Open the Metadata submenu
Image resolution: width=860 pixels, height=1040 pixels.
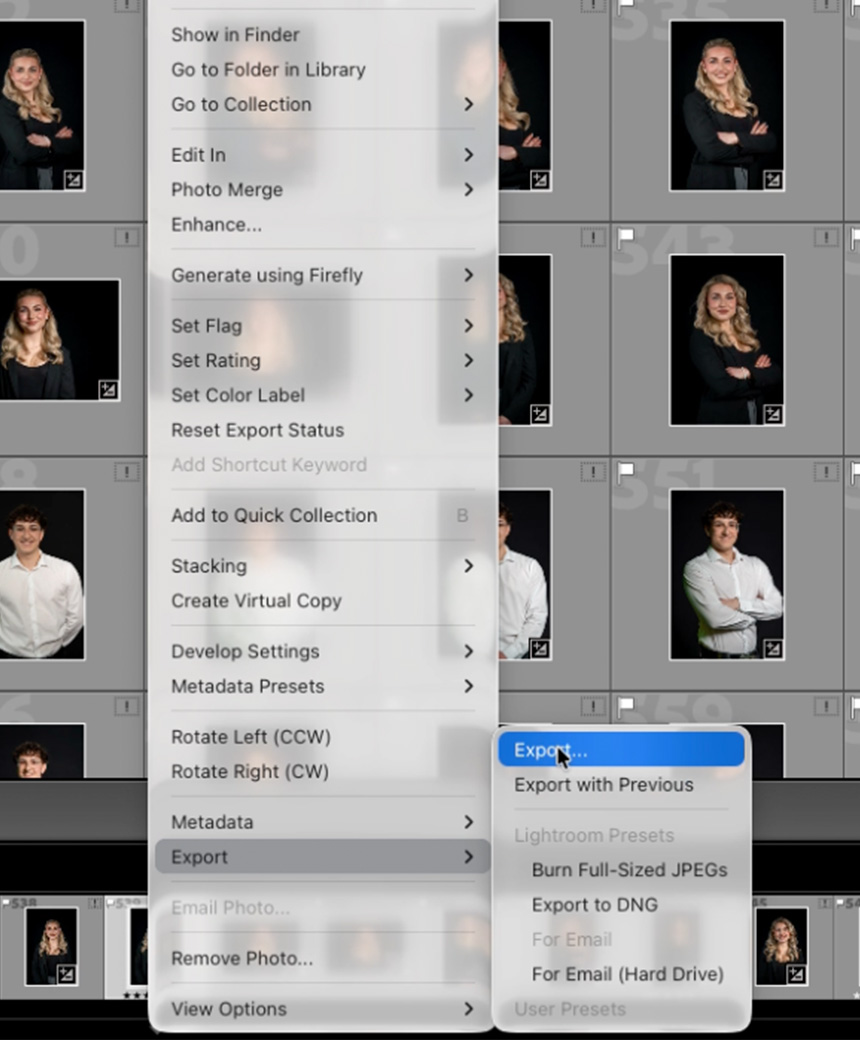tap(323, 822)
